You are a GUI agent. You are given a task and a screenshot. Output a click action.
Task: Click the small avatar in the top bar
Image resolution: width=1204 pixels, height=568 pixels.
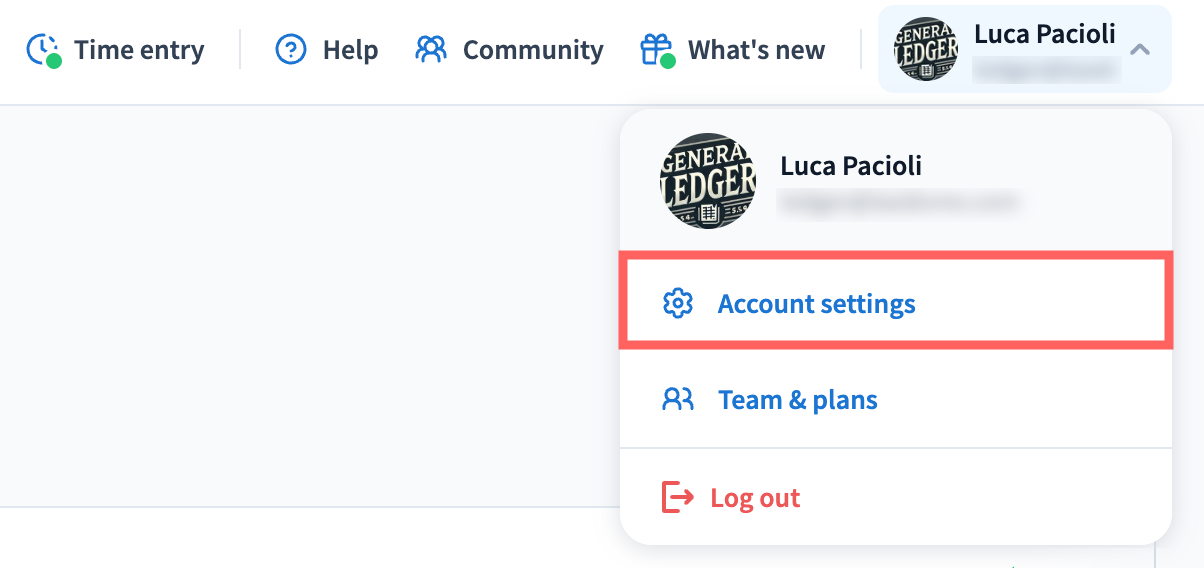(x=925, y=50)
